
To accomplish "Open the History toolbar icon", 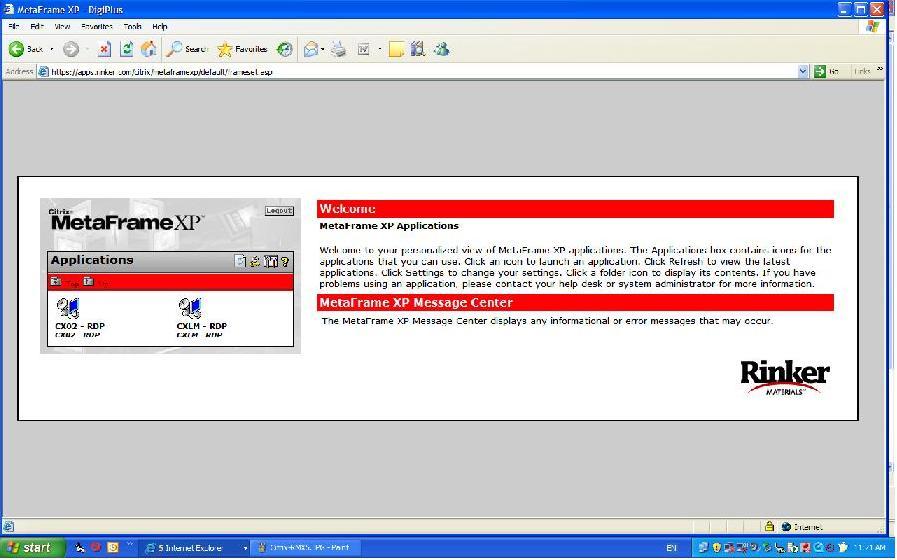I will click(x=285, y=48).
